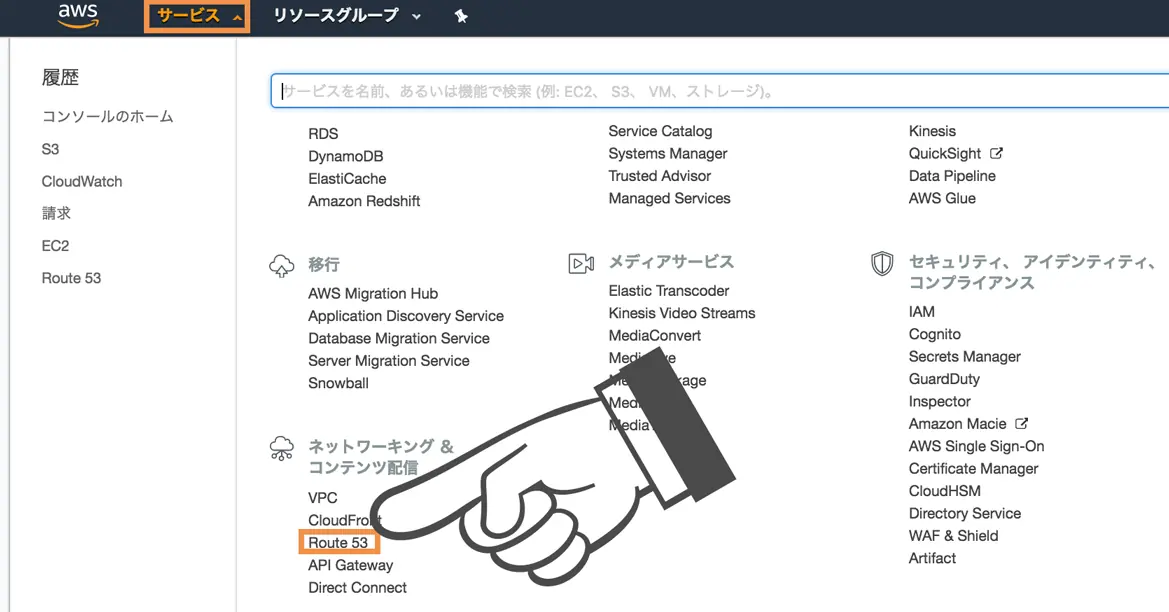Screen dimensions: 1169x612
Task: Open API Gateway service link
Action: click(x=350, y=565)
